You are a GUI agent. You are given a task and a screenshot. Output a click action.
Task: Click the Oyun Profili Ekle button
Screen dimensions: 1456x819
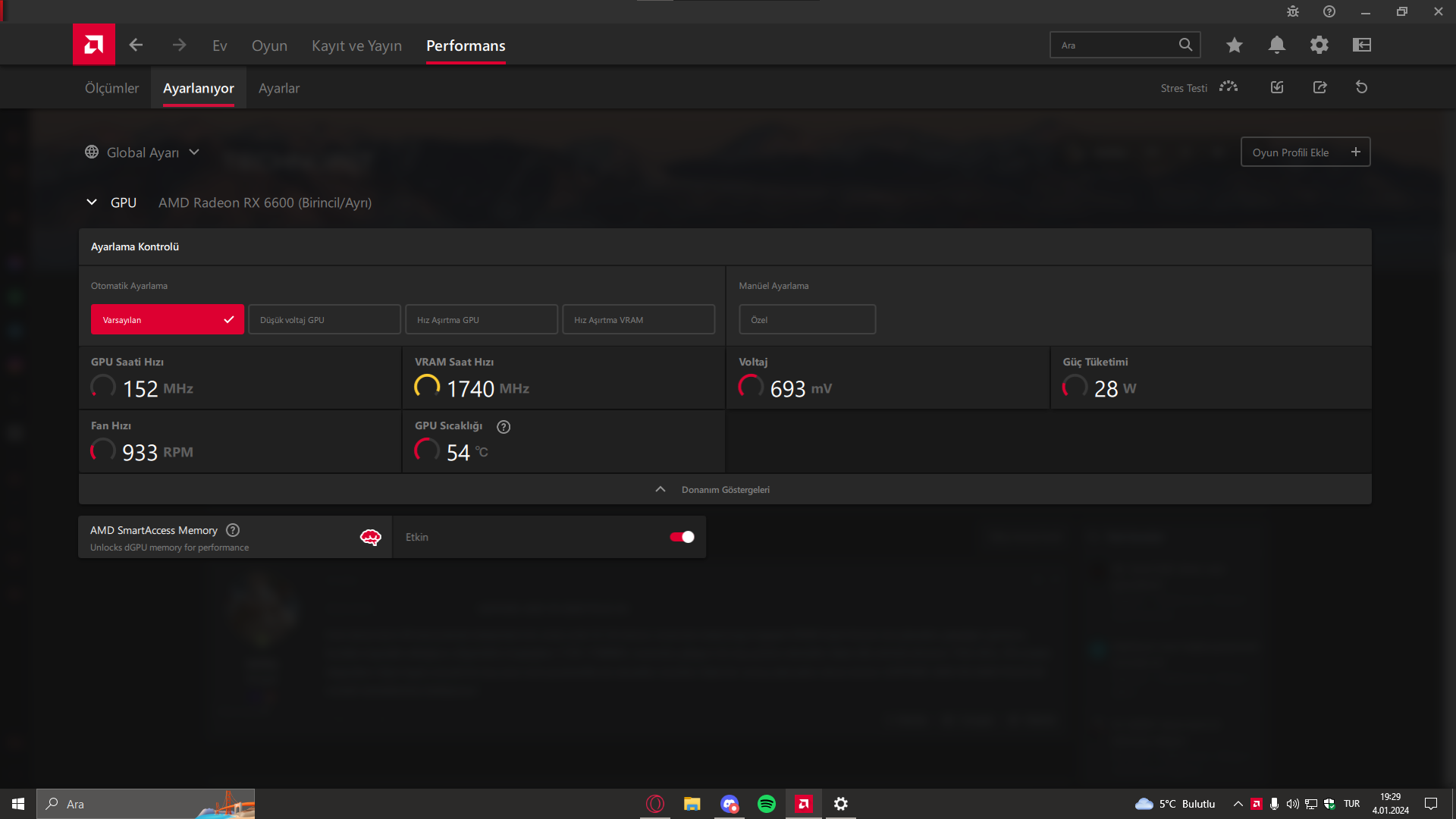pos(1304,152)
